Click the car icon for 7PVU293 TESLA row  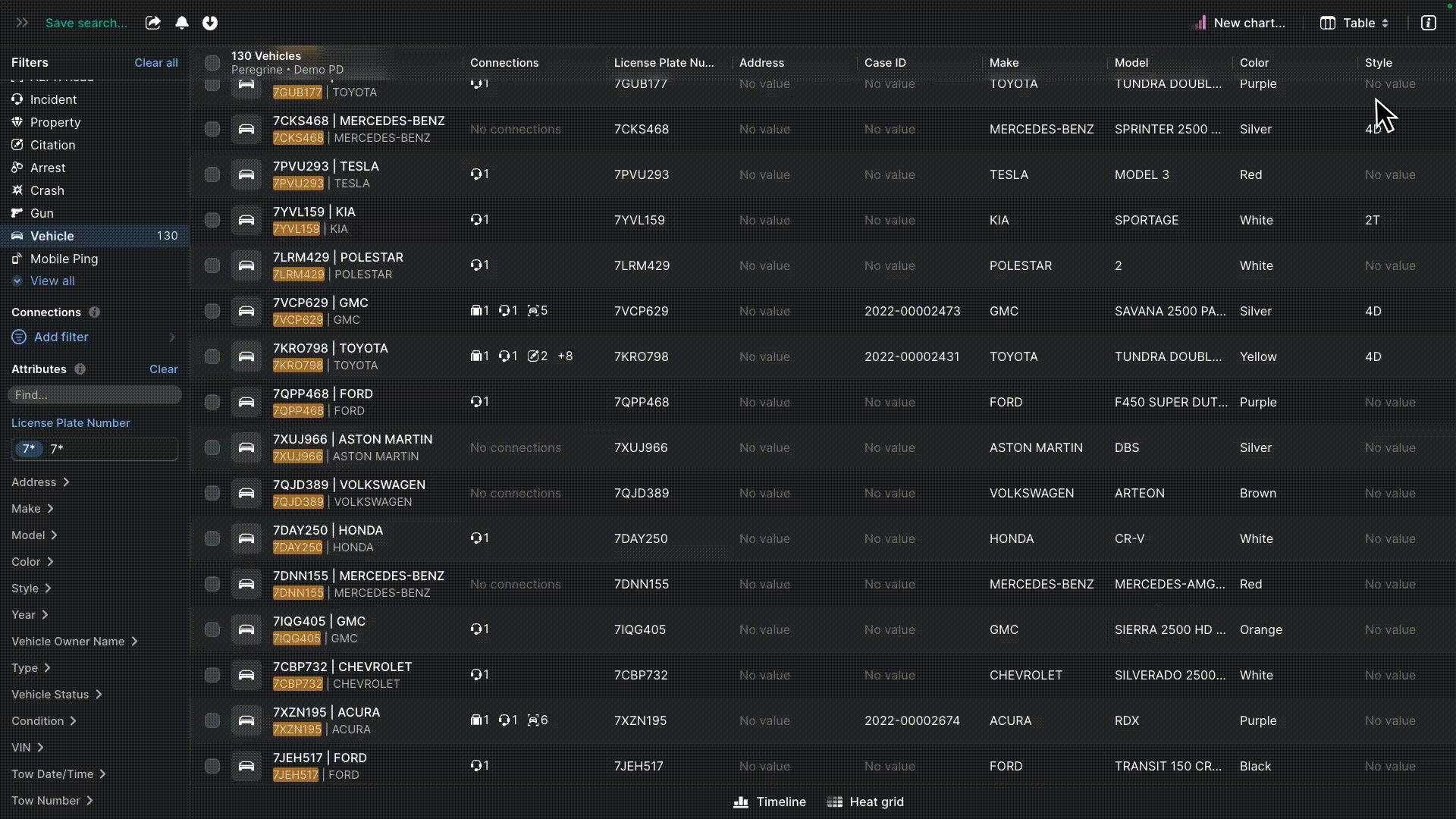pos(246,174)
